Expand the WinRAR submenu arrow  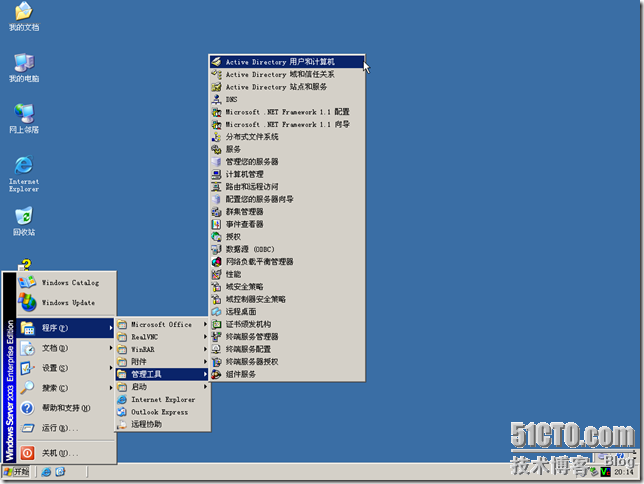(205, 350)
